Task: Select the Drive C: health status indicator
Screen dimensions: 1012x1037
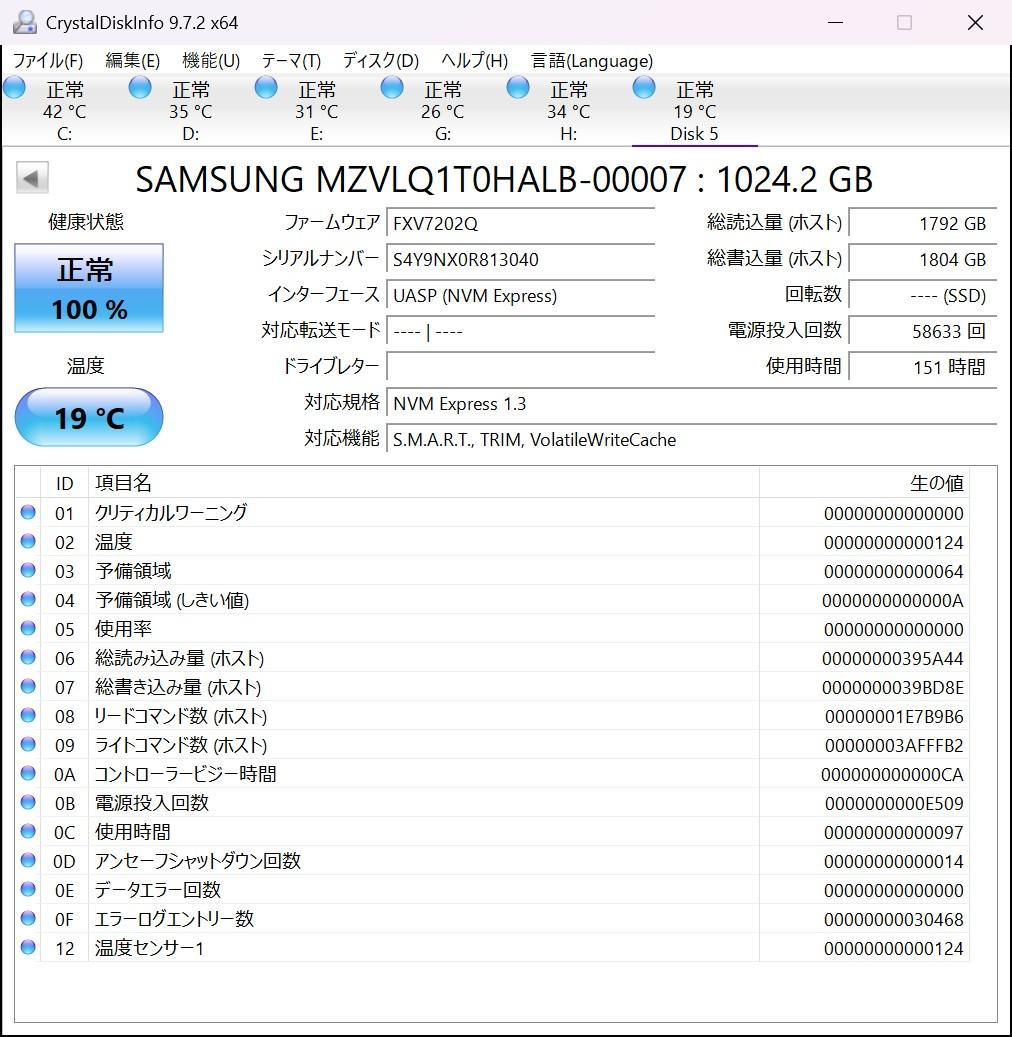Action: click(x=14, y=87)
